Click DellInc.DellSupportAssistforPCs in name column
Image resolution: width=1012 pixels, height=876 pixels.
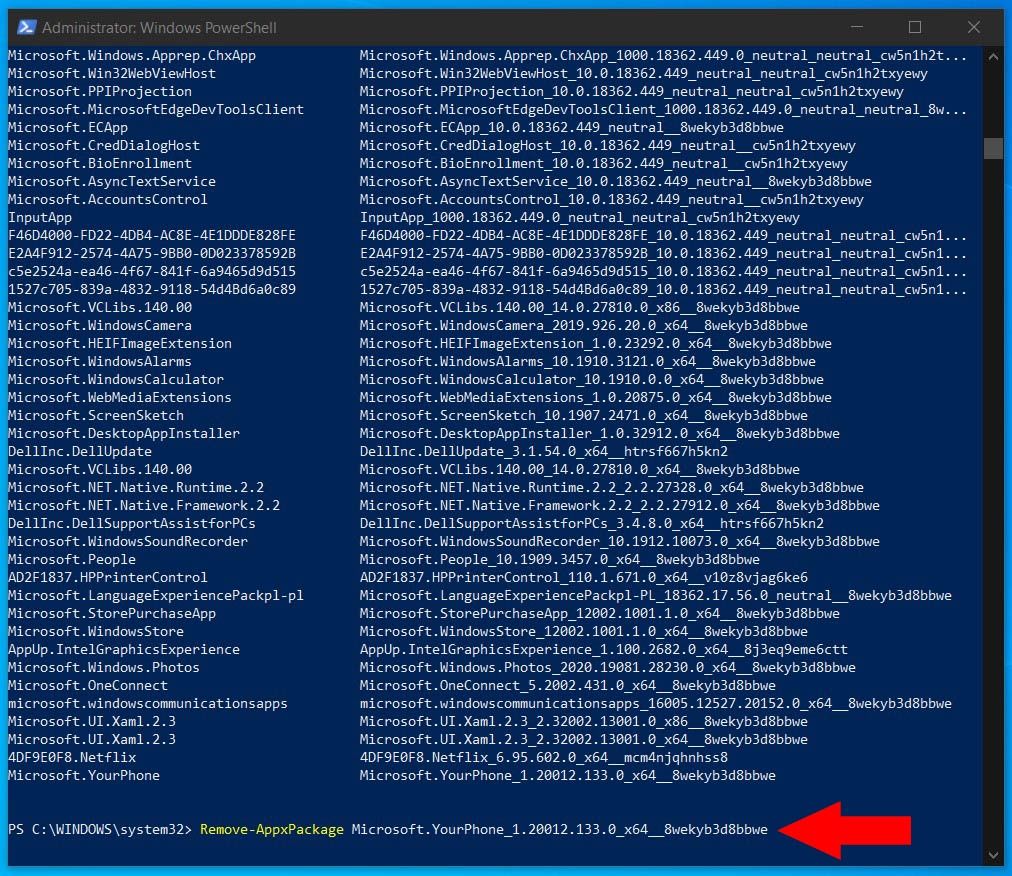tap(132, 523)
